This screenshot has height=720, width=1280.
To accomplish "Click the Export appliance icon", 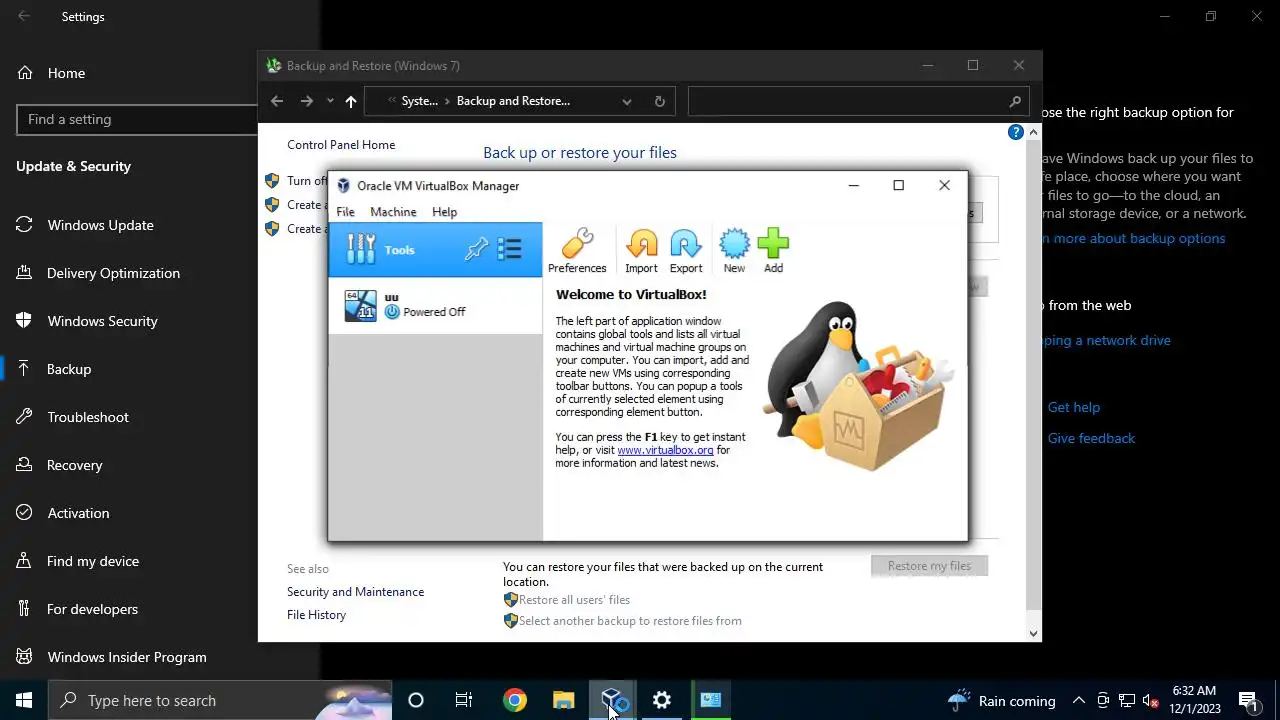I will click(x=686, y=250).
